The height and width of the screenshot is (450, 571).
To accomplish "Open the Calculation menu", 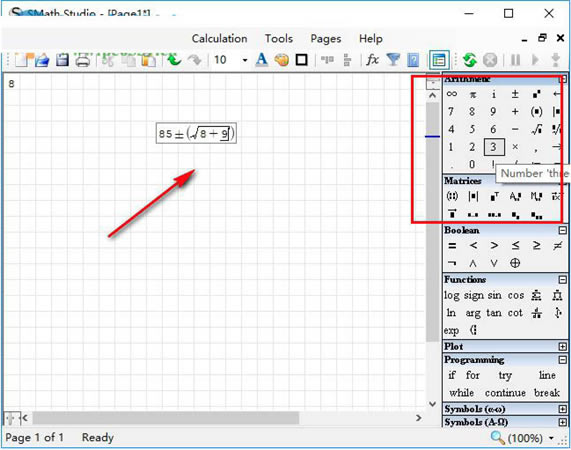I will click(x=220, y=39).
